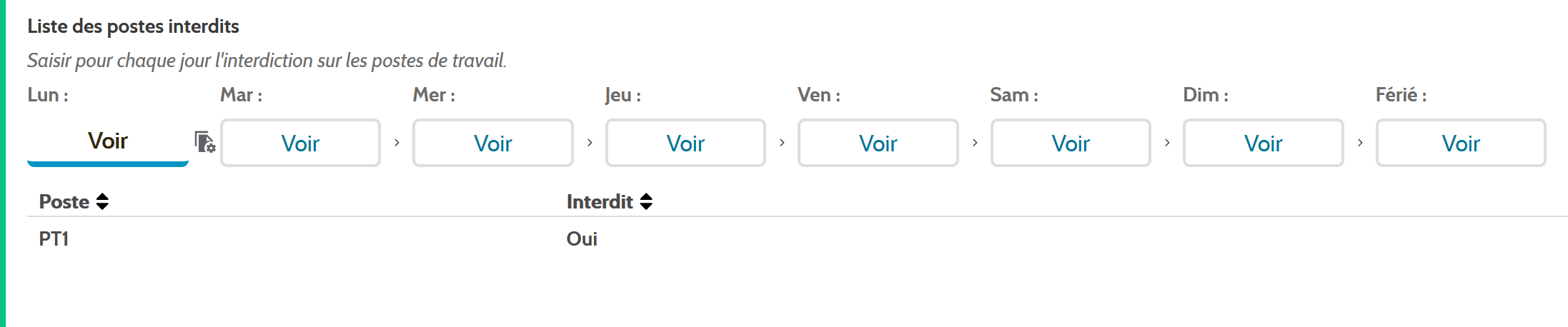Click the chevron between Sam and Dim

[1167, 143]
